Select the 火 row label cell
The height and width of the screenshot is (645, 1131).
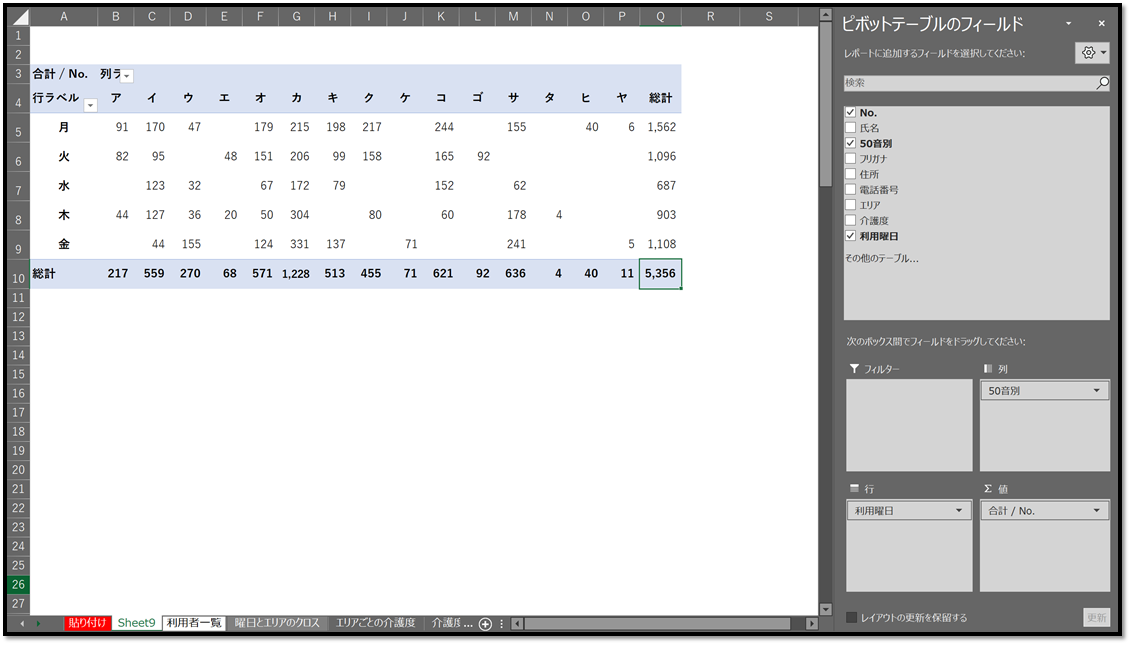pyautogui.click(x=63, y=157)
